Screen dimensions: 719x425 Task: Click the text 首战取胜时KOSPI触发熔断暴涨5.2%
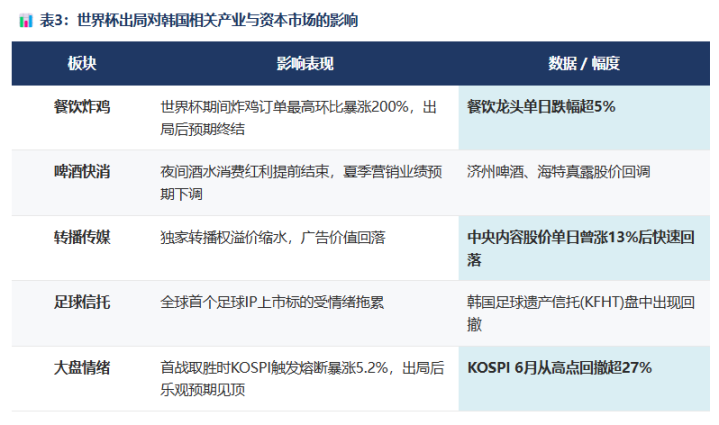[x=274, y=368]
